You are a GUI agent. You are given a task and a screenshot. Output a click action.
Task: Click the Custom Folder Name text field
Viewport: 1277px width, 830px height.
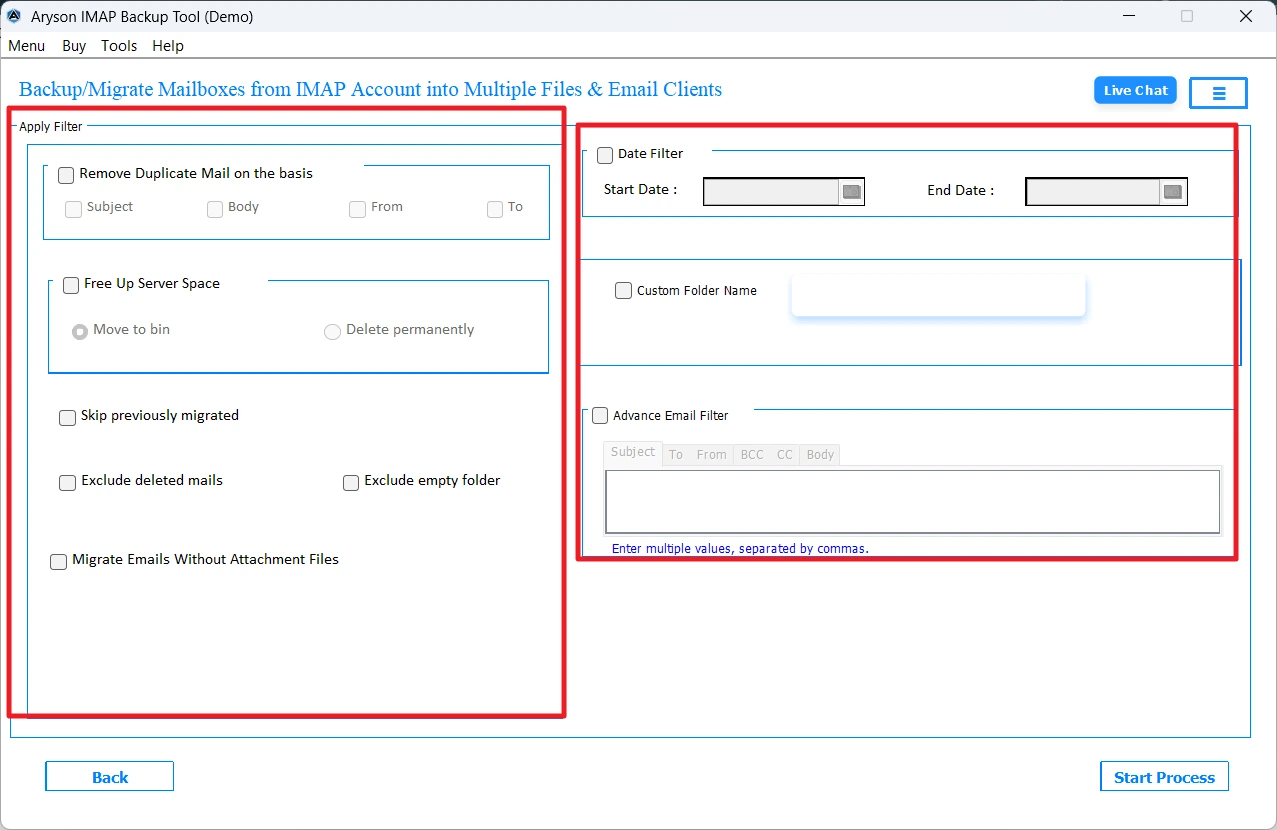938,296
